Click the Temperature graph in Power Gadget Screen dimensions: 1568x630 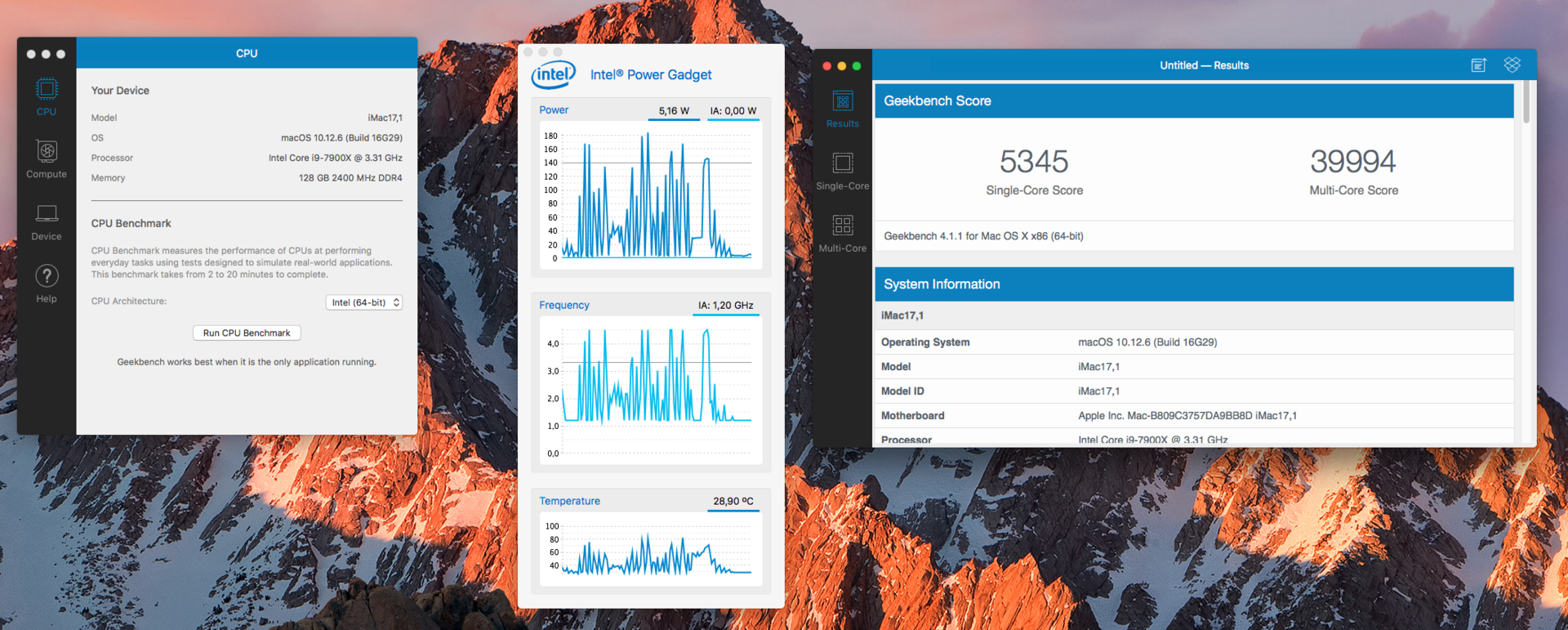pyautogui.click(x=651, y=549)
